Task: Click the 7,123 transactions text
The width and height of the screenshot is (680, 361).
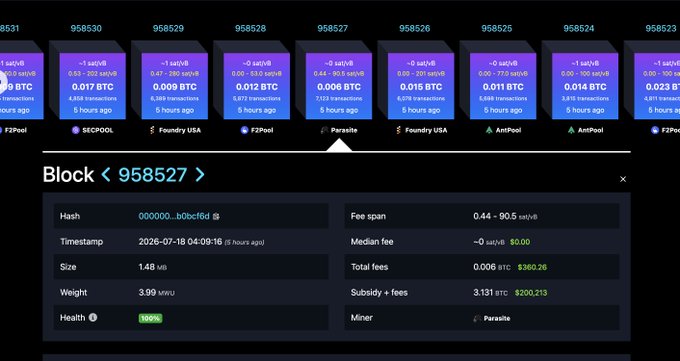Action: coord(339,98)
